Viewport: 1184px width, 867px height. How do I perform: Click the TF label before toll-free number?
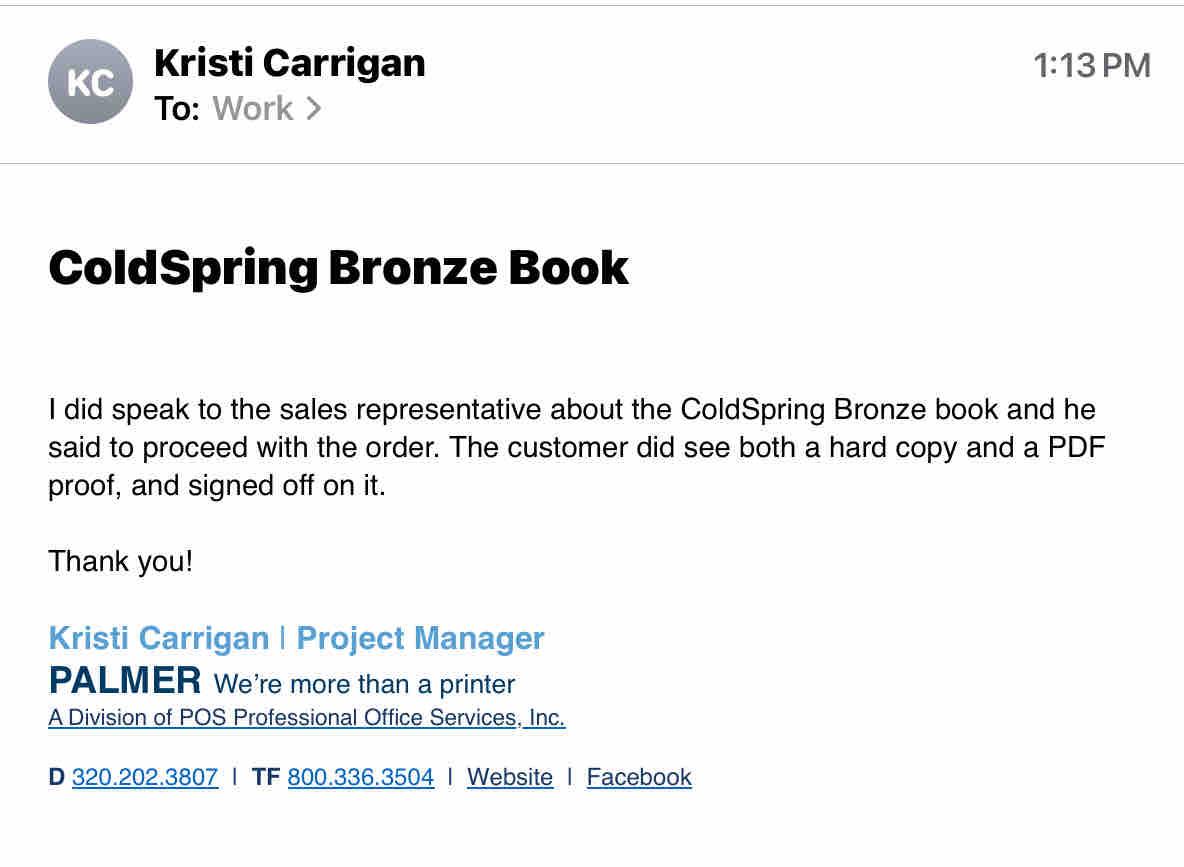coord(265,777)
